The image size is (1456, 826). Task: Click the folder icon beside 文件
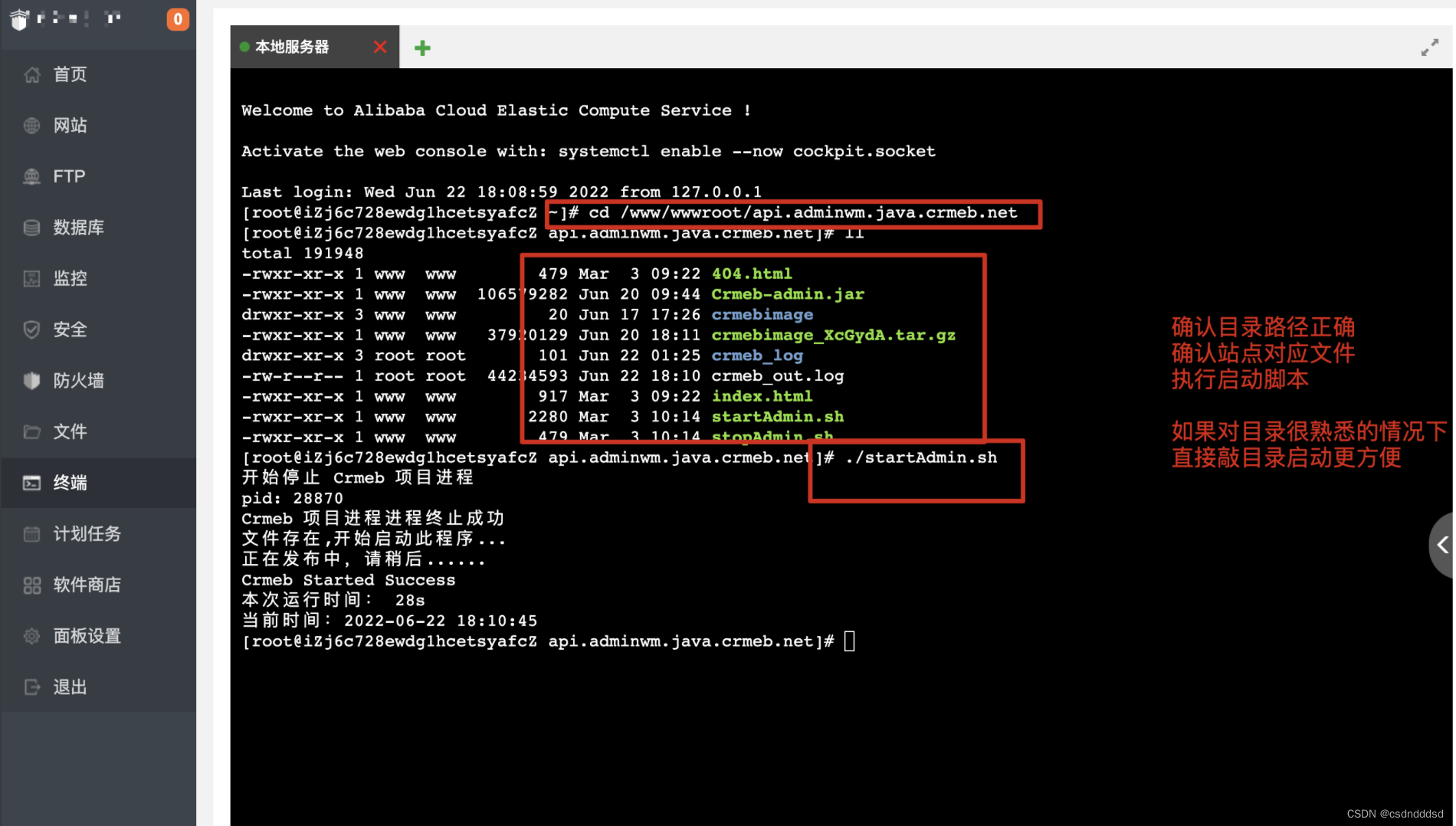pyautogui.click(x=31, y=432)
